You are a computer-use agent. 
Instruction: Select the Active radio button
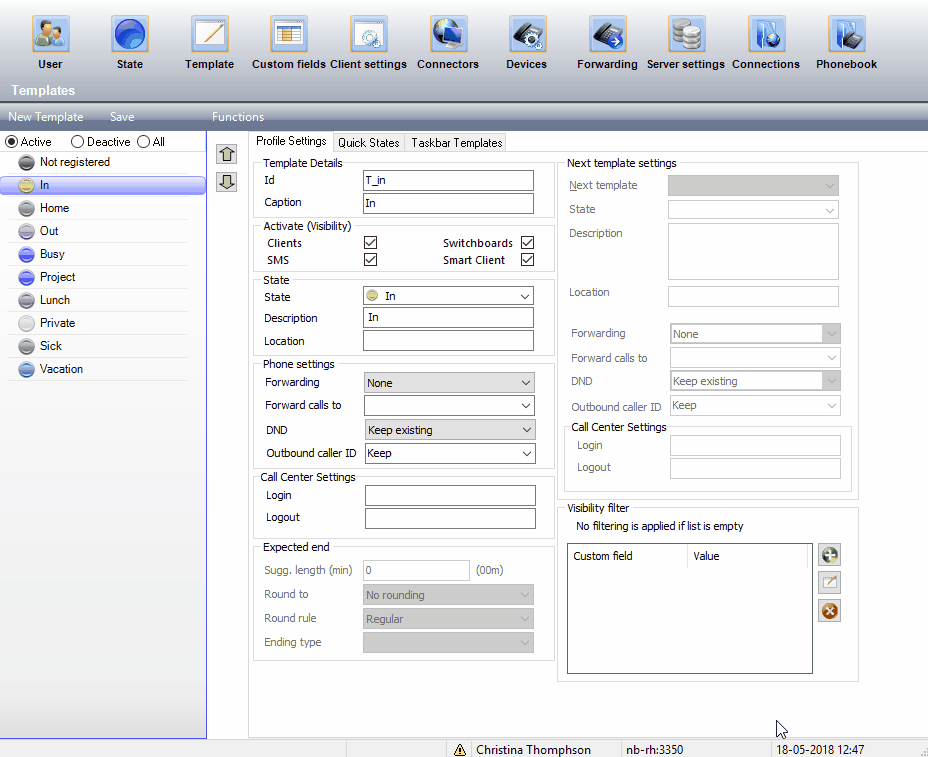11,142
